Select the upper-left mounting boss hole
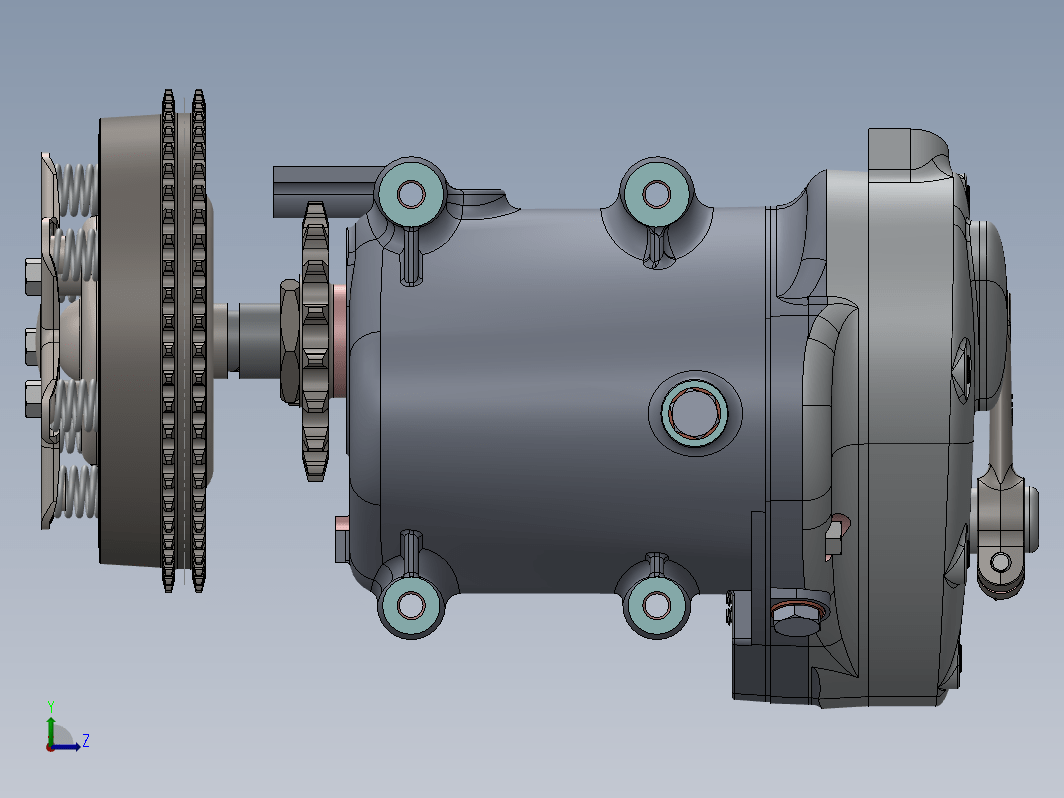Viewport: 1064px width, 798px height. [411, 194]
